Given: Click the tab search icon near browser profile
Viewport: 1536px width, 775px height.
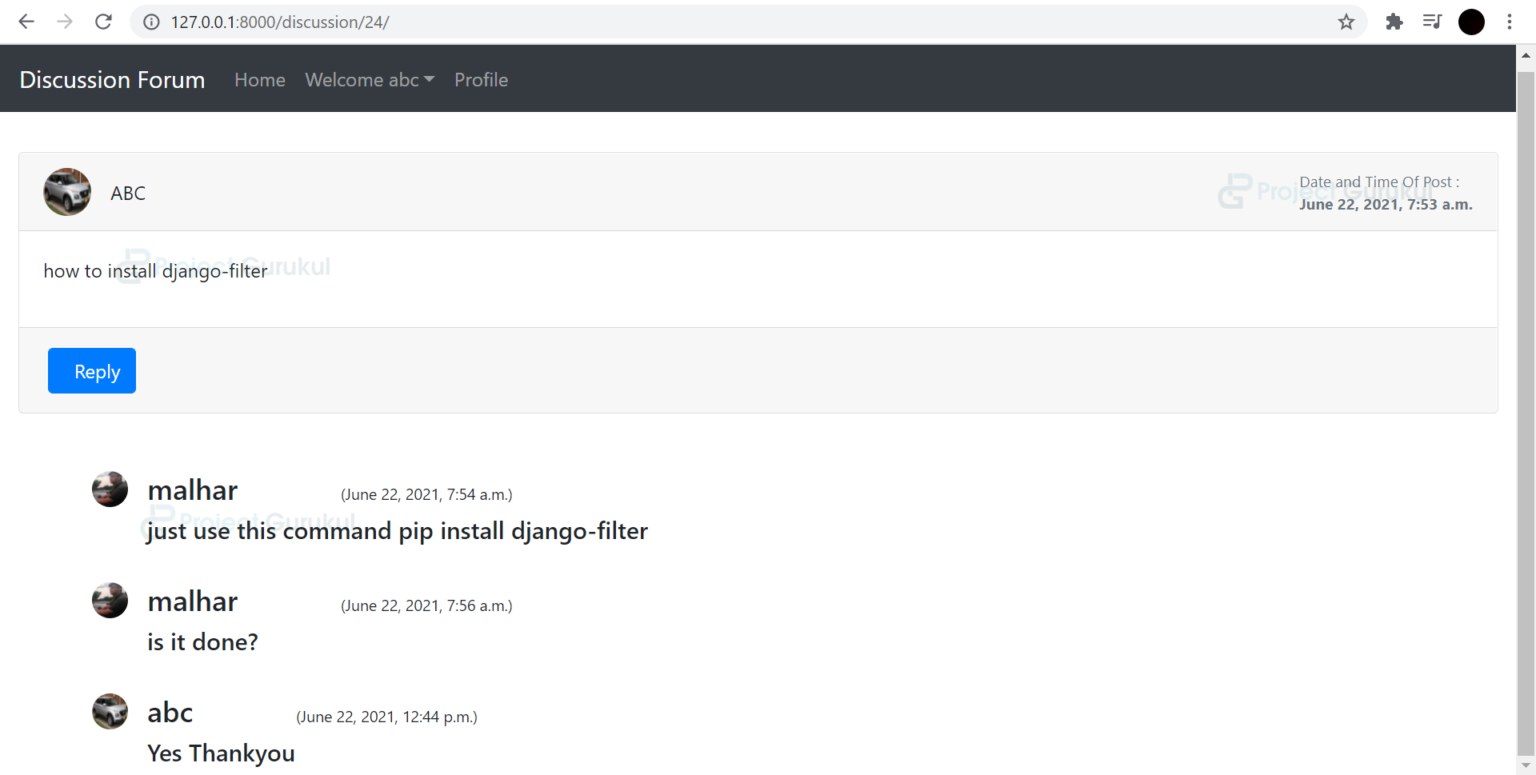Looking at the screenshot, I should click(x=1432, y=21).
